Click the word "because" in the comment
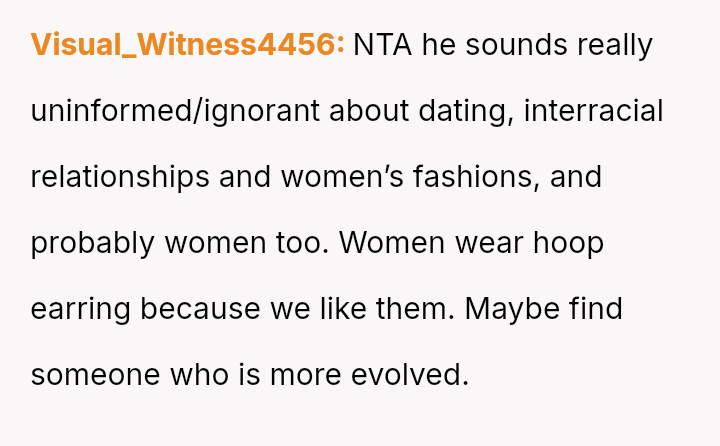Image resolution: width=720 pixels, height=446 pixels. (x=199, y=309)
